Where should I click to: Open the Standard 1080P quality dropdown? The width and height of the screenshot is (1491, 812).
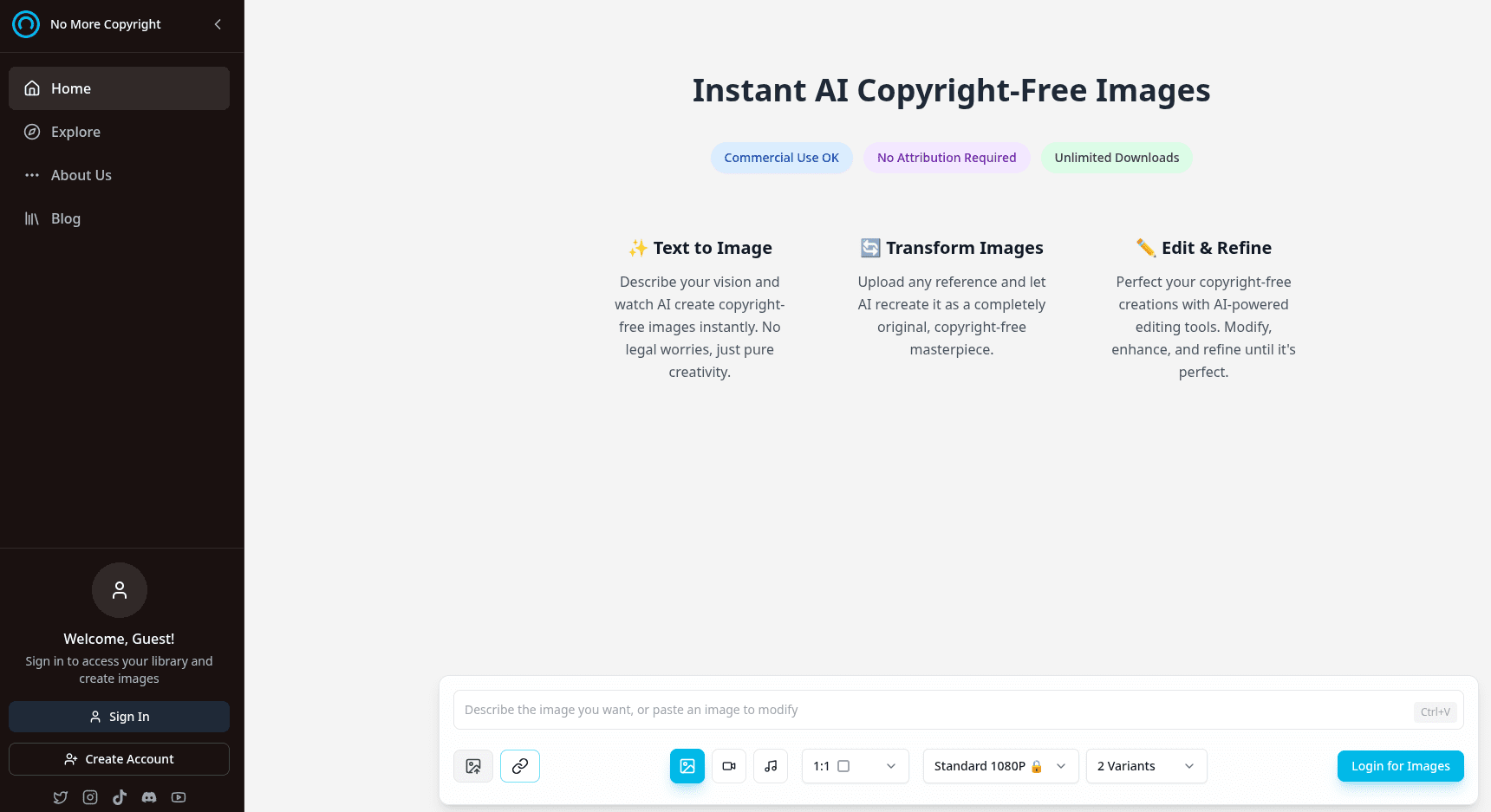(x=1000, y=766)
